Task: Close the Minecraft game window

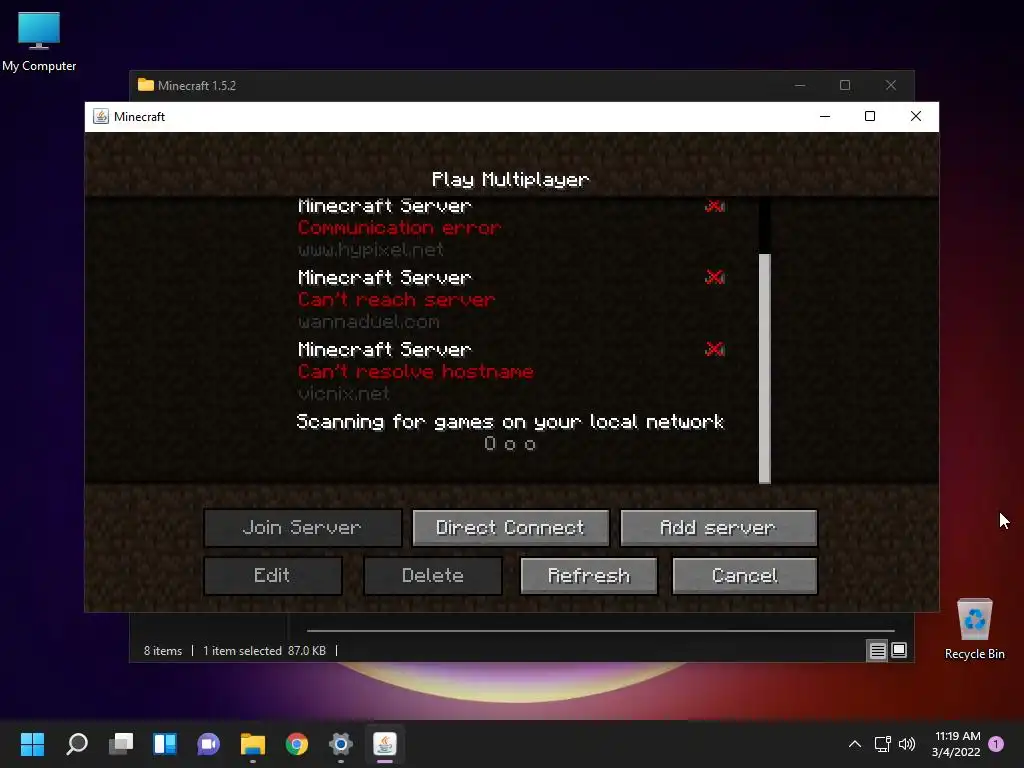Action: point(916,116)
